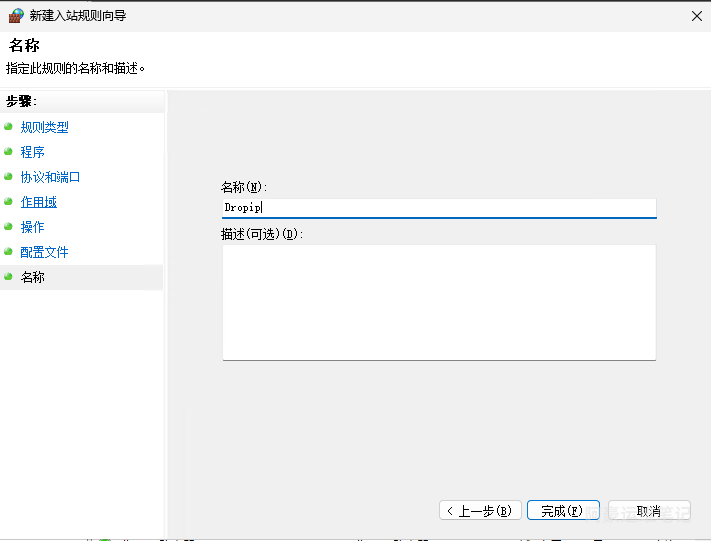Image resolution: width=711 pixels, height=541 pixels.
Task: Open the 程序 step in sidebar
Action: pos(33,152)
